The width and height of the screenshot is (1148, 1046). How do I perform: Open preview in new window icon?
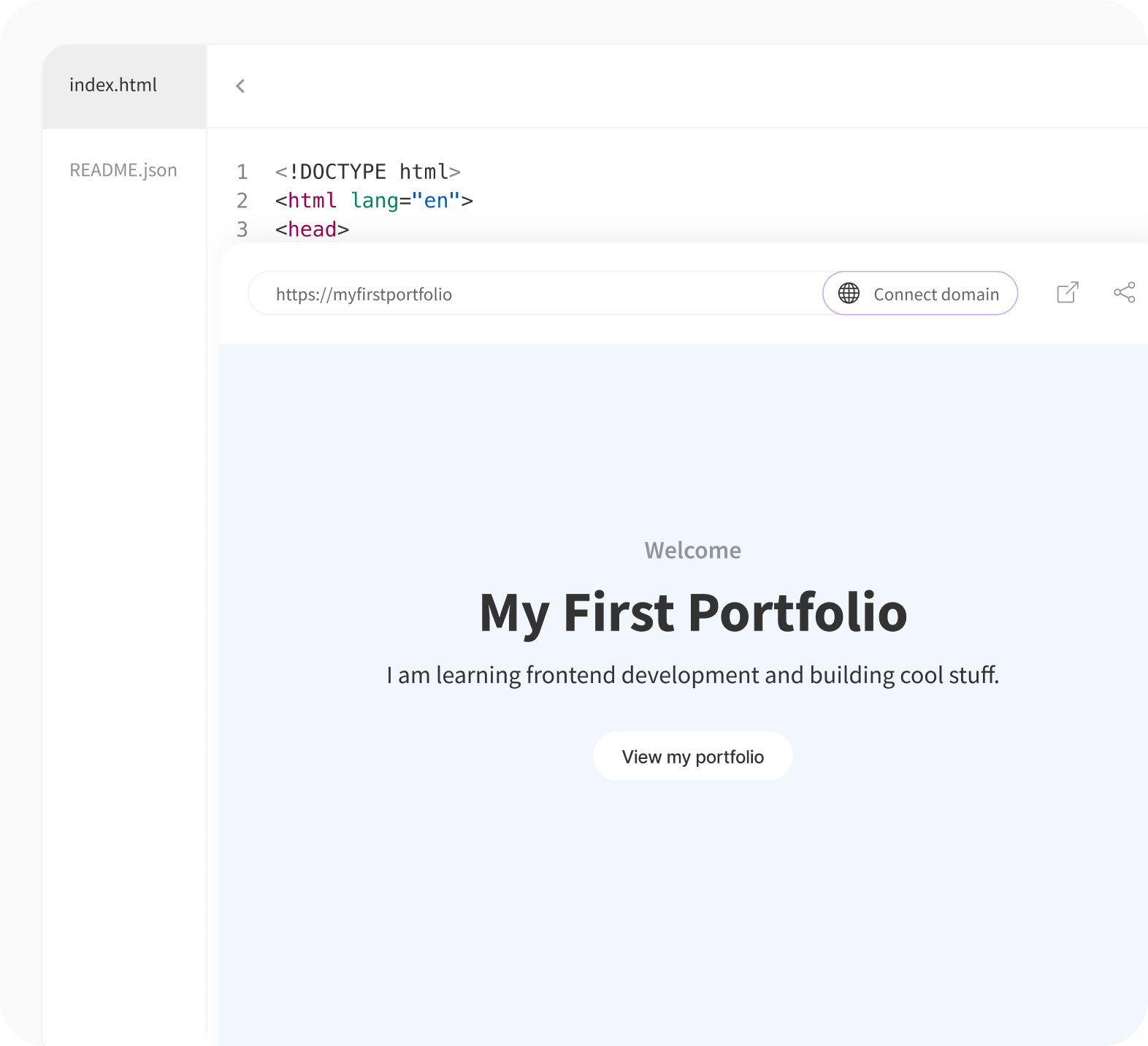[1067, 293]
